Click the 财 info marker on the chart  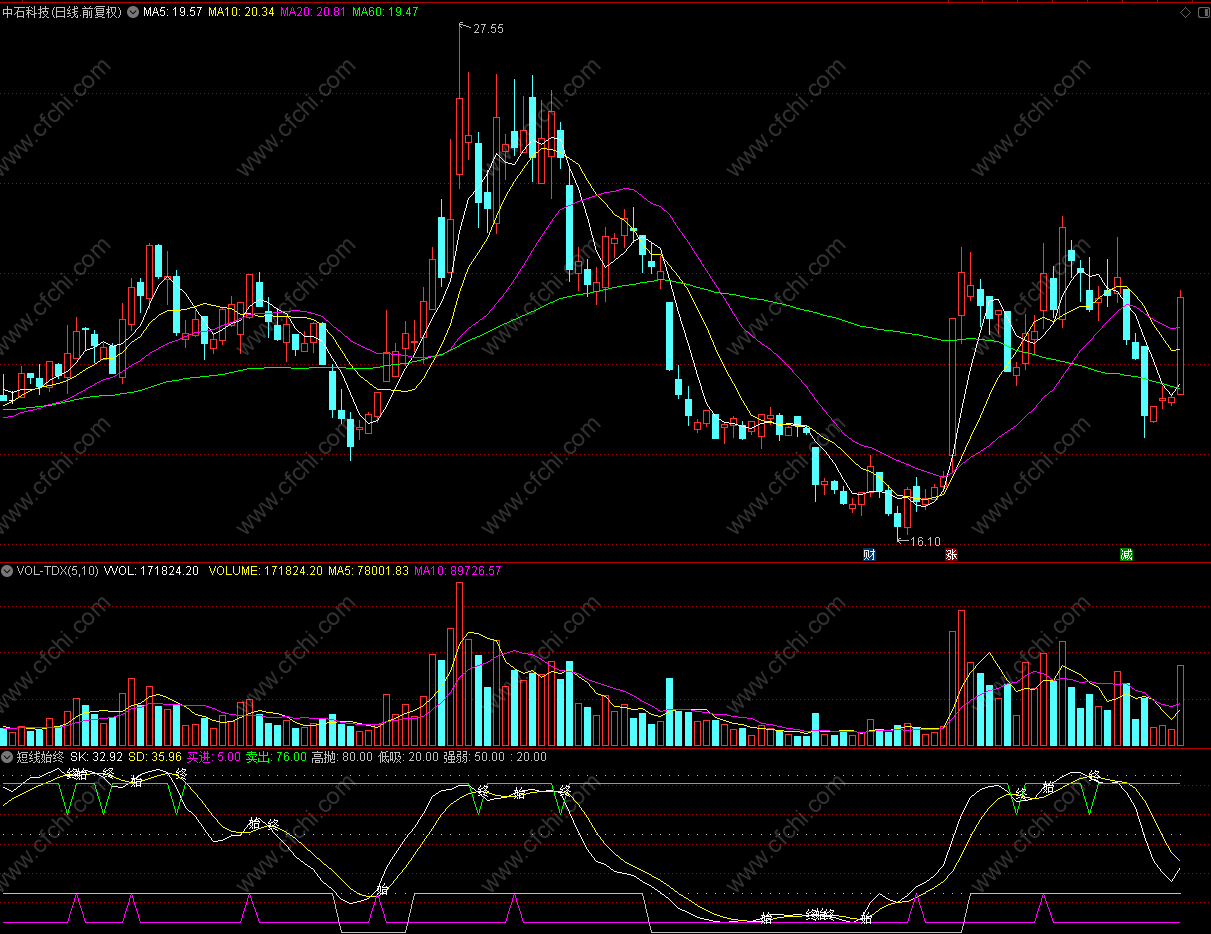(x=869, y=554)
